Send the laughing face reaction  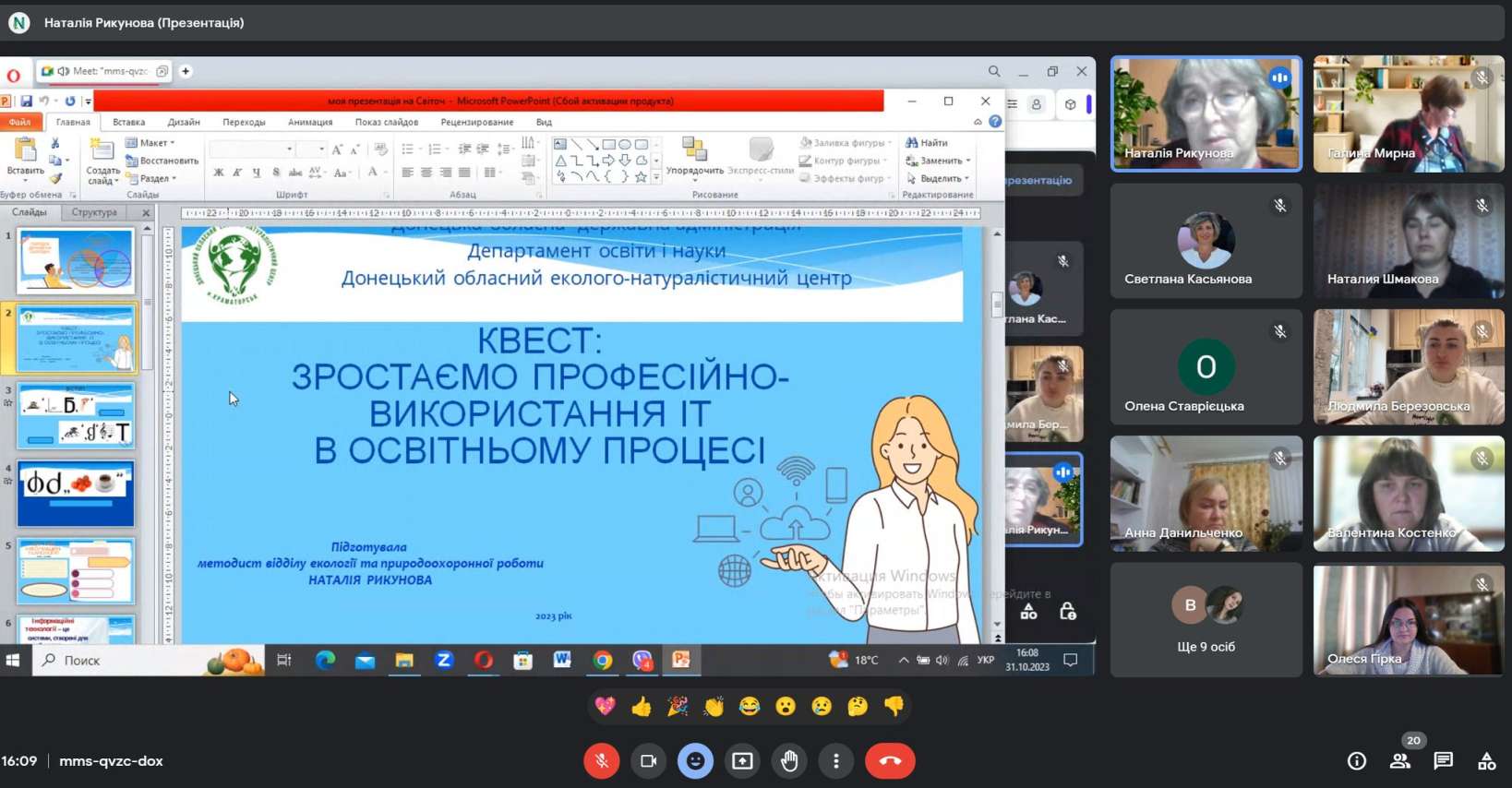[x=750, y=707]
